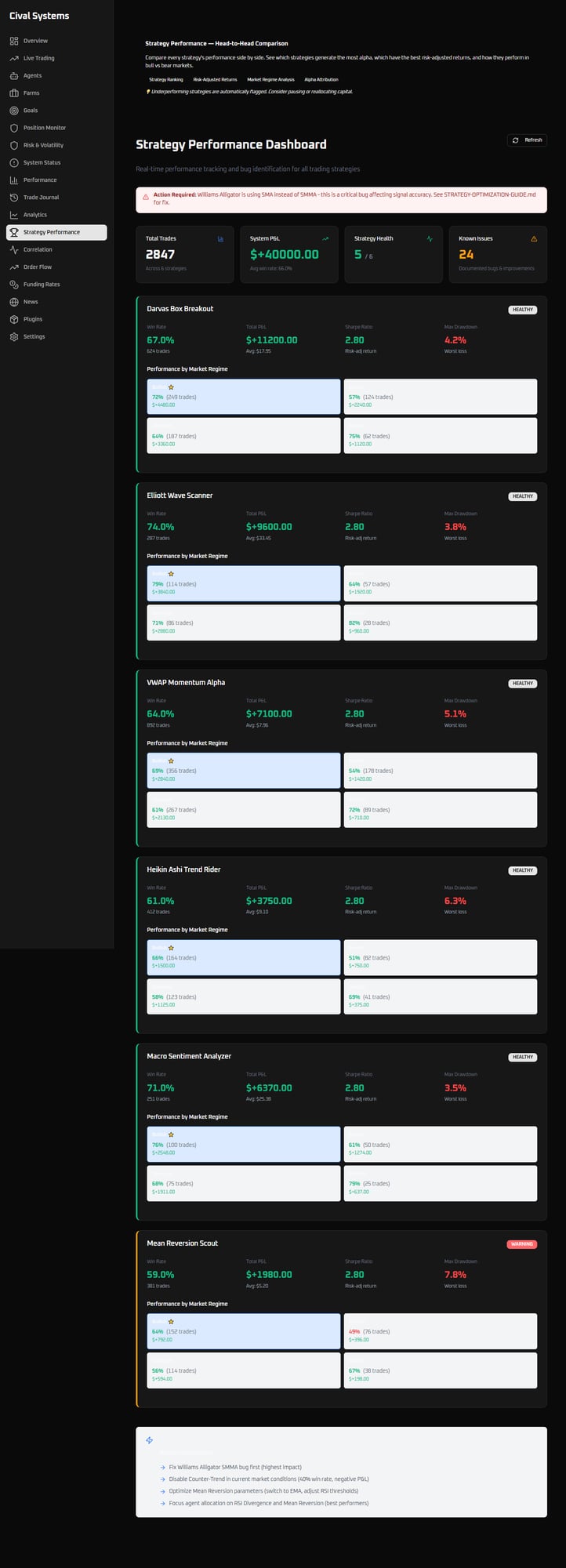Click the Settings gear icon
Image resolution: width=566 pixels, height=1568 pixels.
[x=14, y=336]
